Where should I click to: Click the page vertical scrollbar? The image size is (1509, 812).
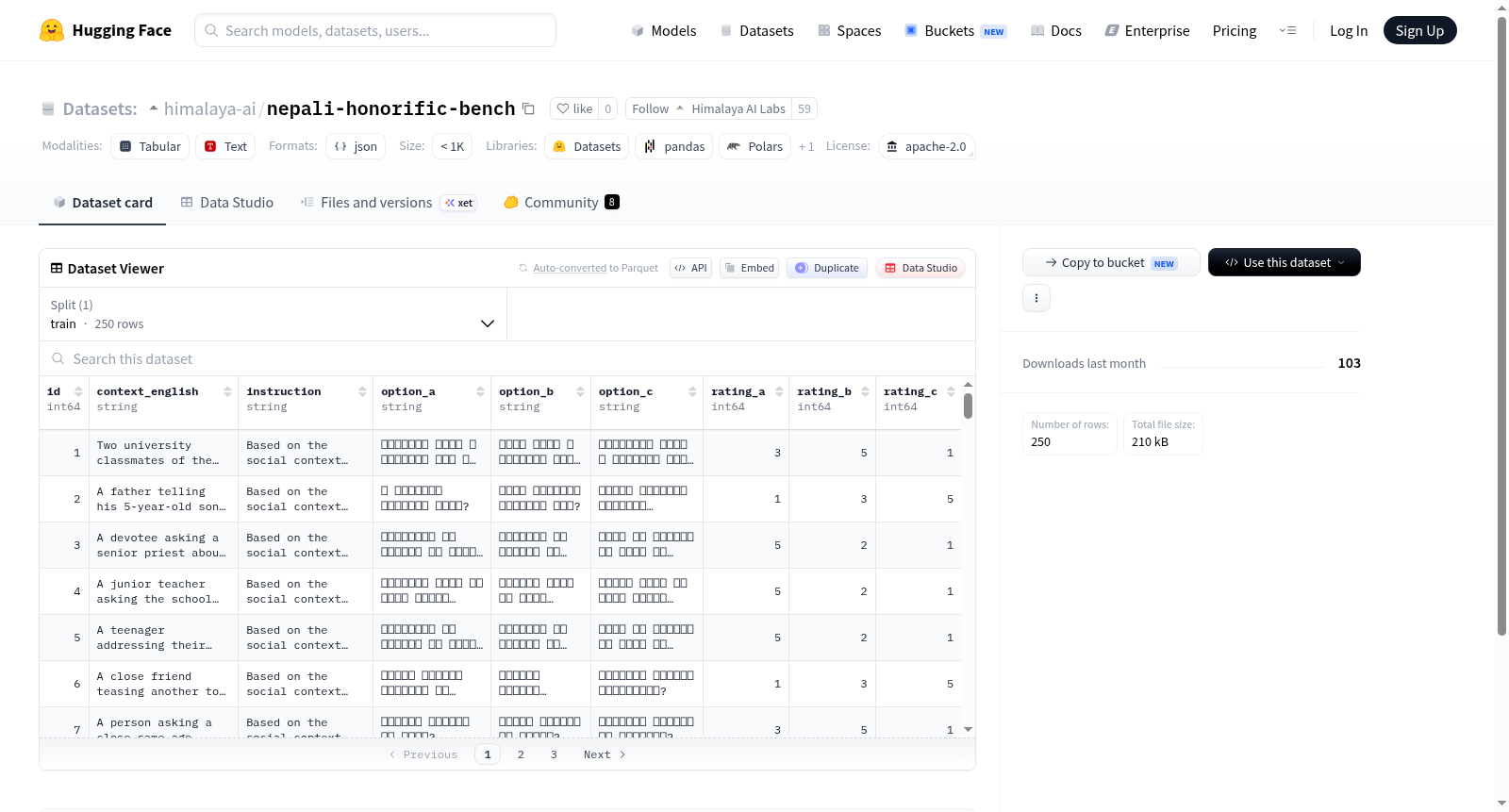tap(1501, 325)
